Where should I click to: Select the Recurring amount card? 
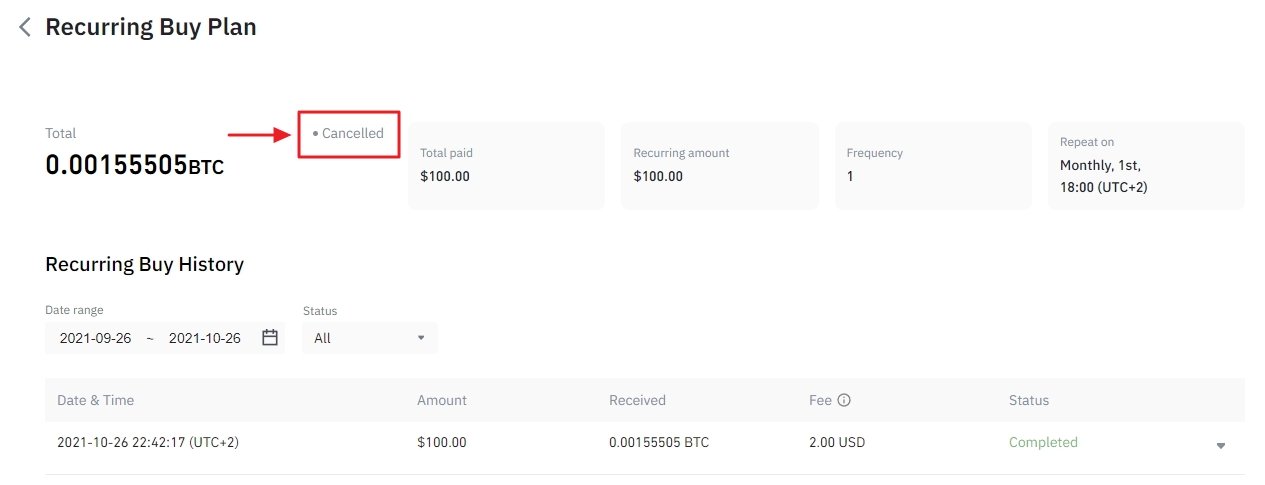pyautogui.click(x=719, y=166)
